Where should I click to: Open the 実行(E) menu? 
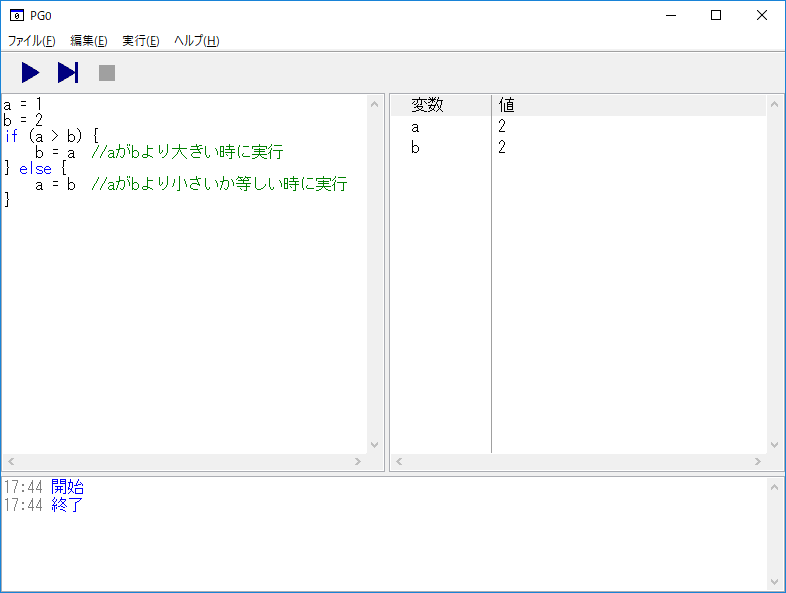click(x=141, y=41)
